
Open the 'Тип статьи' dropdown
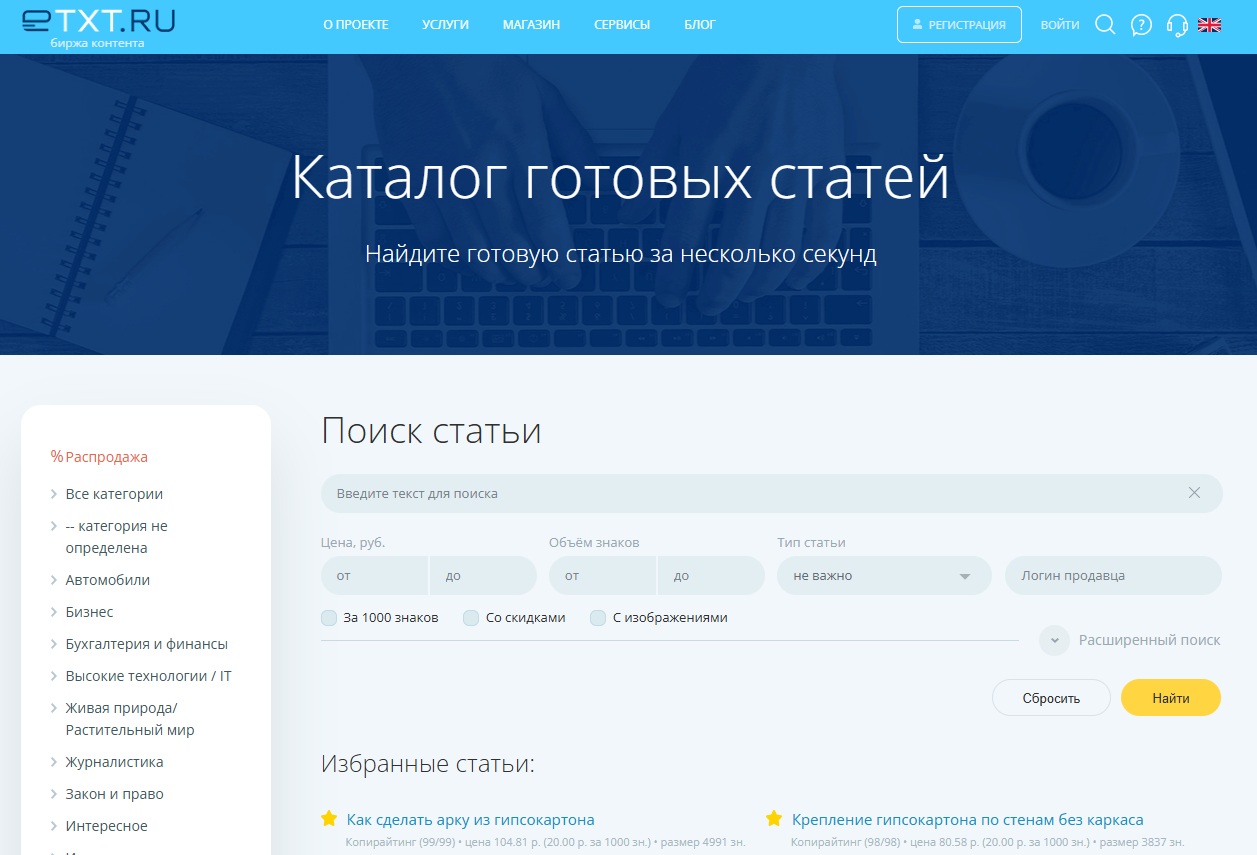pos(883,576)
